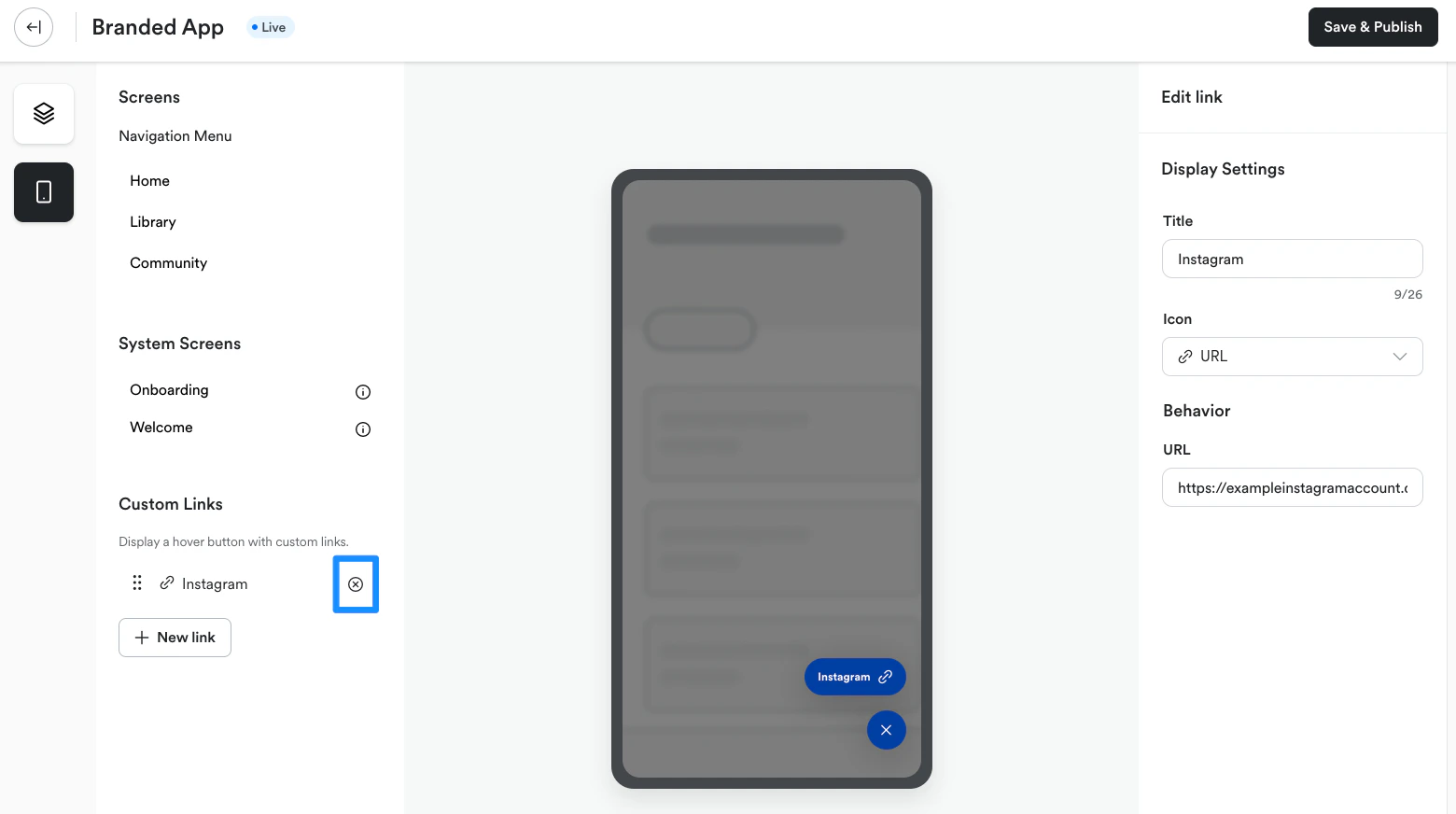Open the Onboarding system screen
The height and width of the screenshot is (814, 1456).
point(169,390)
